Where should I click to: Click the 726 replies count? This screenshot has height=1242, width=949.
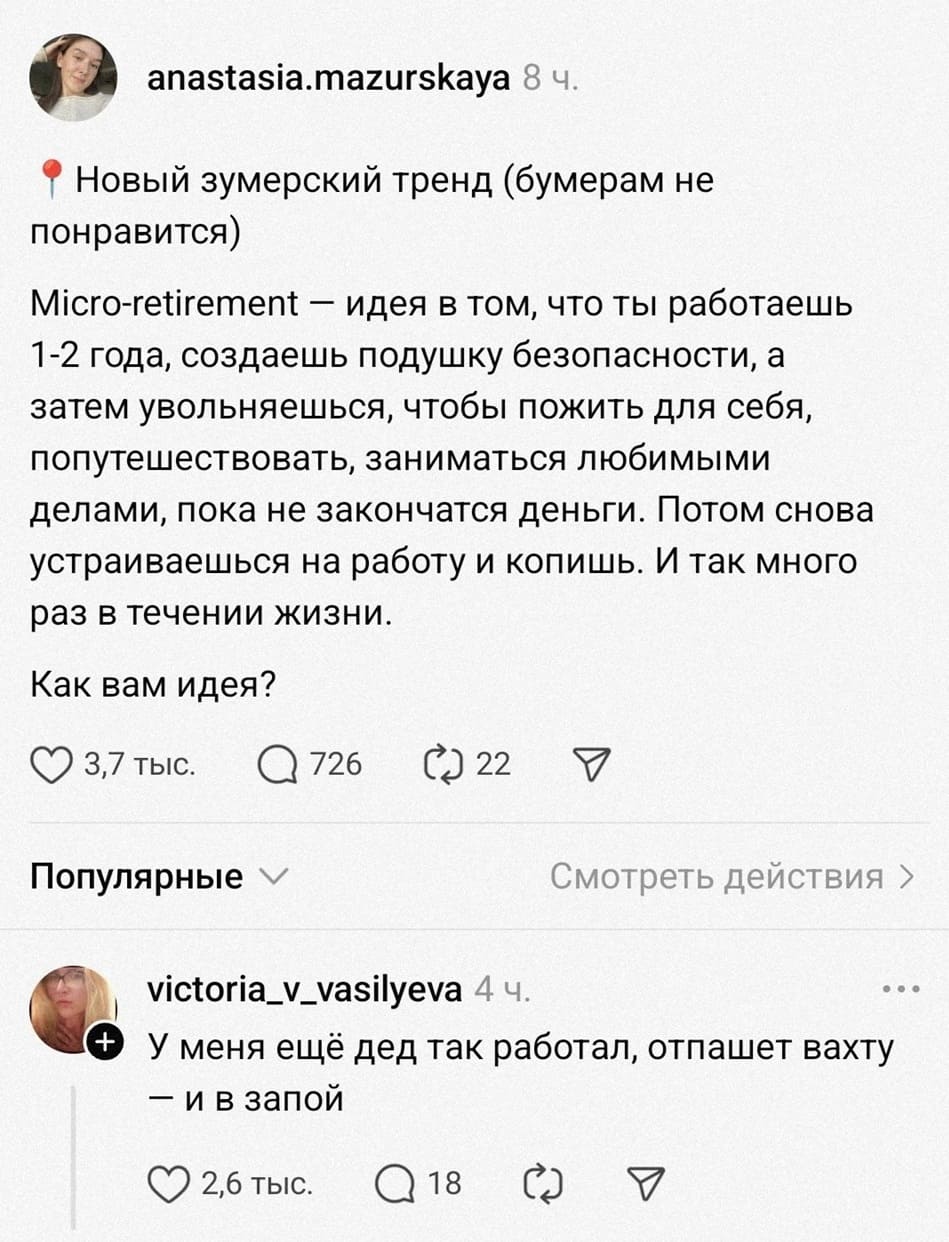[336, 766]
